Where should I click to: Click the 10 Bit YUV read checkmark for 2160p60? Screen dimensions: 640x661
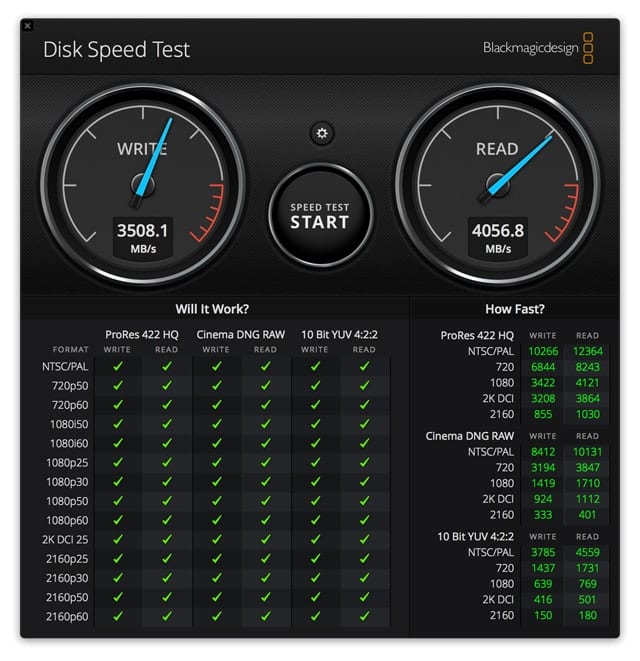click(364, 616)
